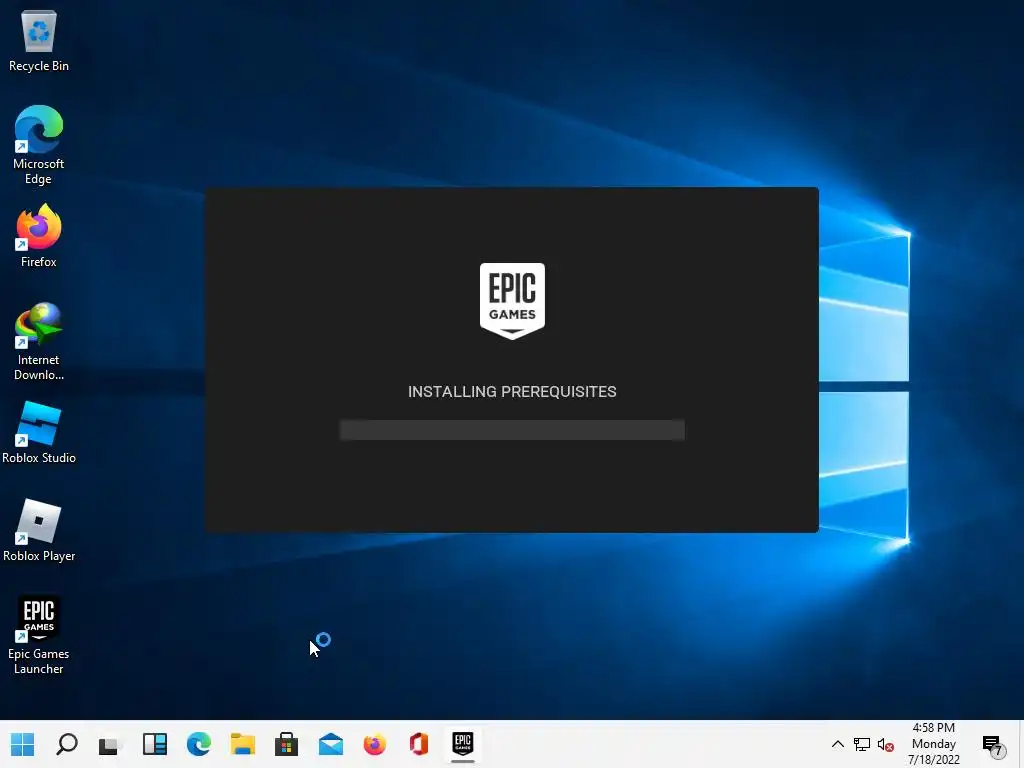
Task: Open the clock showing 4:58 PM
Action: coord(933,744)
